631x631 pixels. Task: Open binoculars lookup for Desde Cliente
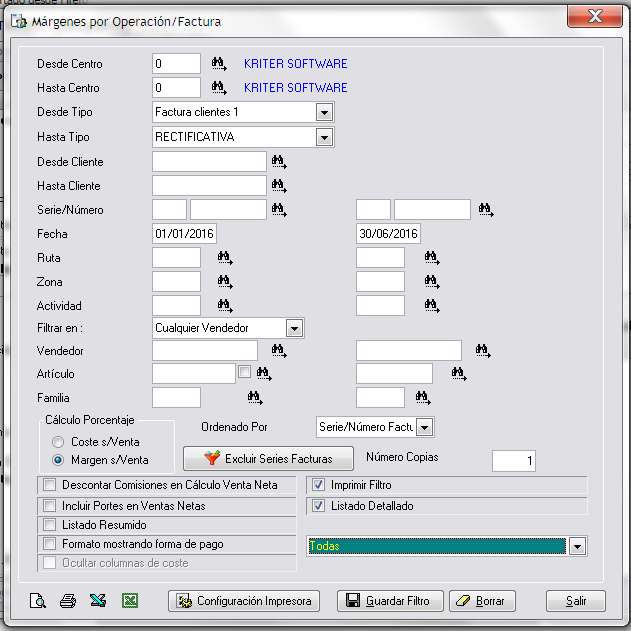[x=279, y=162]
